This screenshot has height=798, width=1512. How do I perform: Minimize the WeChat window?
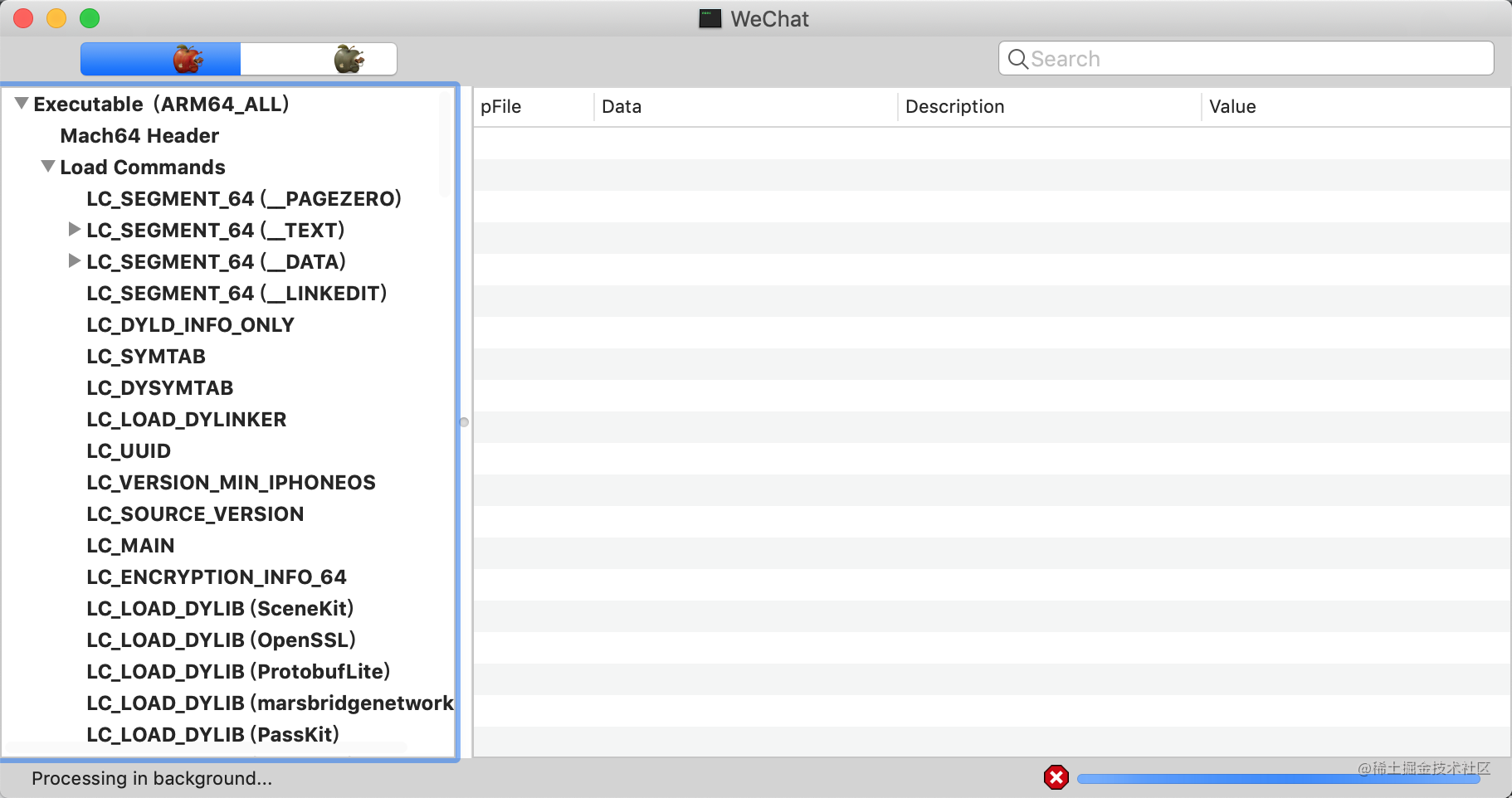point(56,18)
